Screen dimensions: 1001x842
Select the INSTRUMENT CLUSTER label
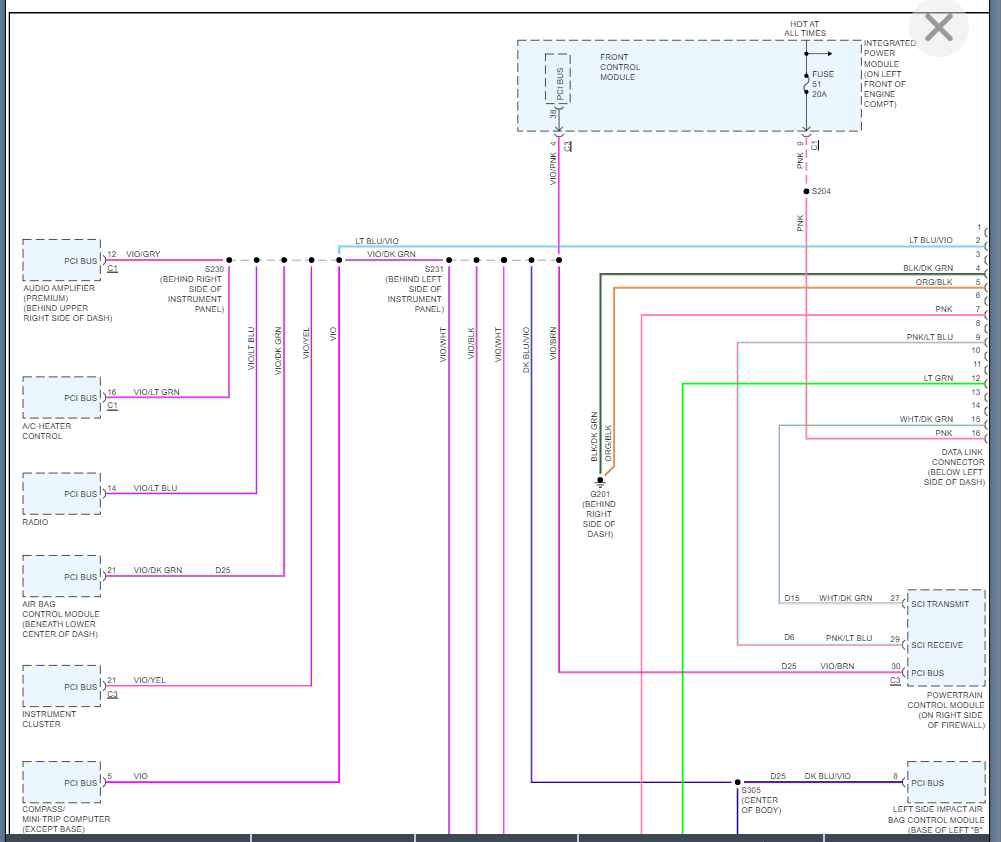pyautogui.click(x=49, y=719)
